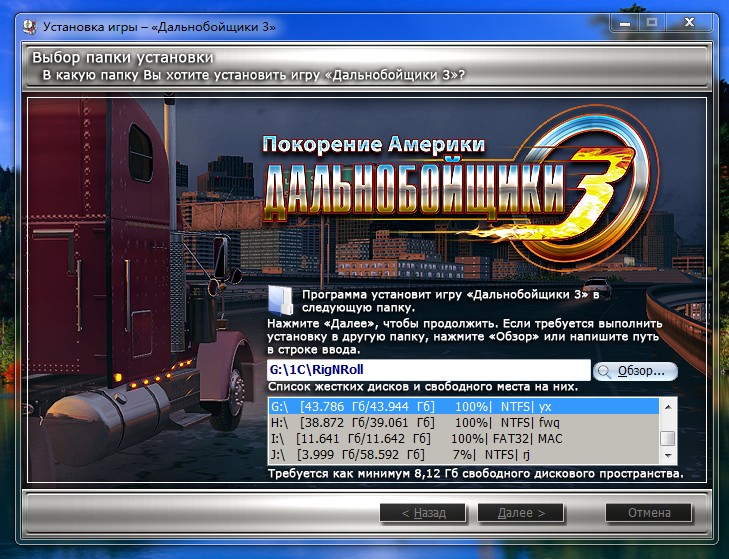
Task: Click the installer icon in the title bar
Action: (29, 27)
